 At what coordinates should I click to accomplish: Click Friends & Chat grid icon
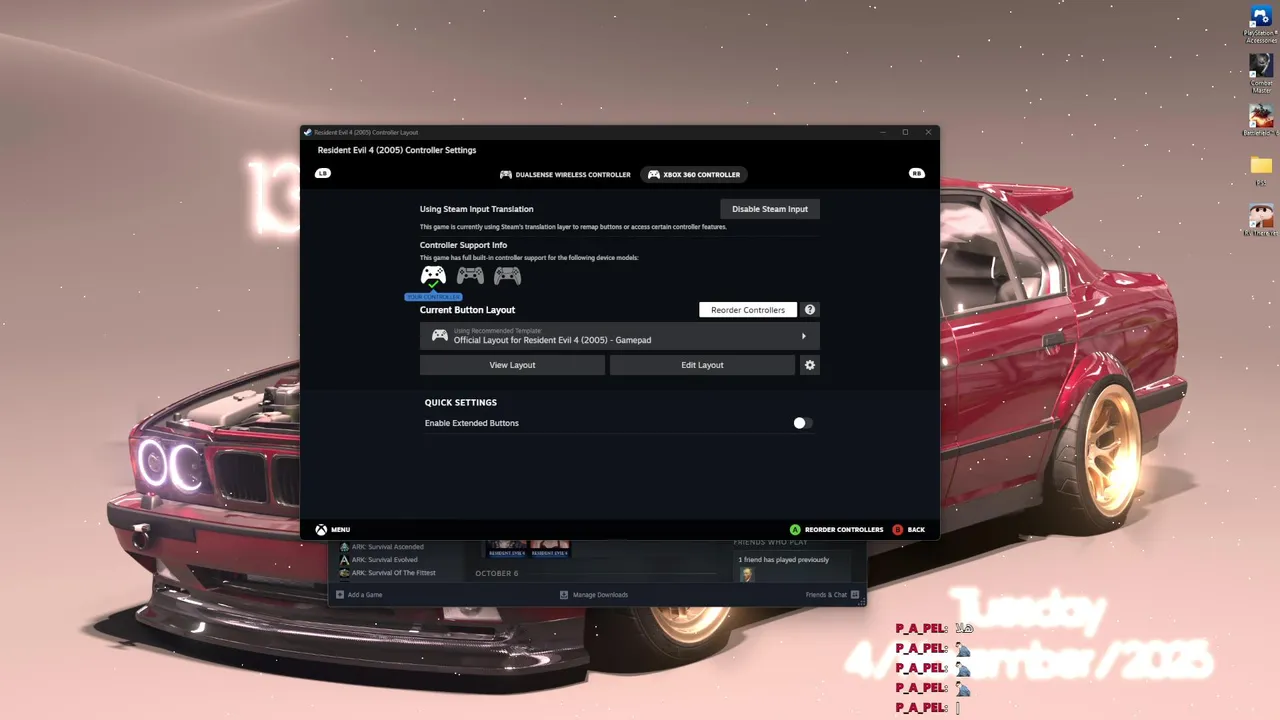[855, 595]
